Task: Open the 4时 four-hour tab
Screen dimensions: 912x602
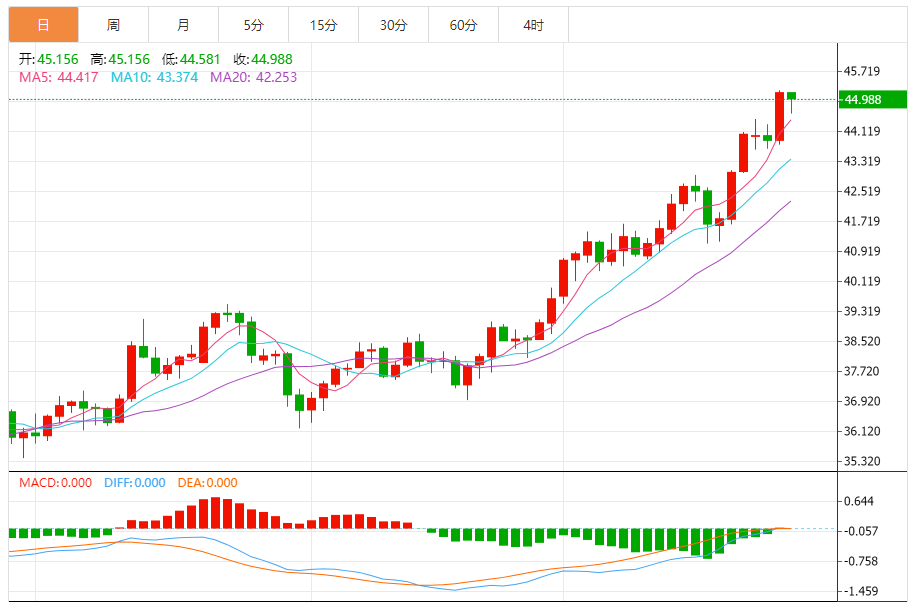Action: (x=533, y=25)
